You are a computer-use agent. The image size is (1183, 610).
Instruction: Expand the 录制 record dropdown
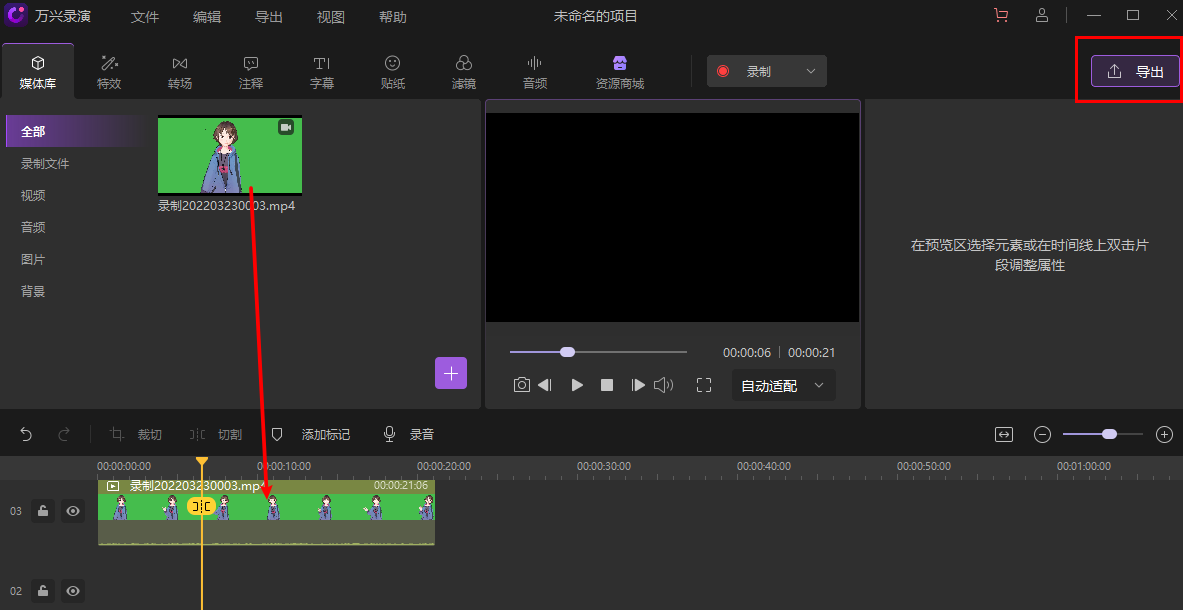(x=811, y=71)
